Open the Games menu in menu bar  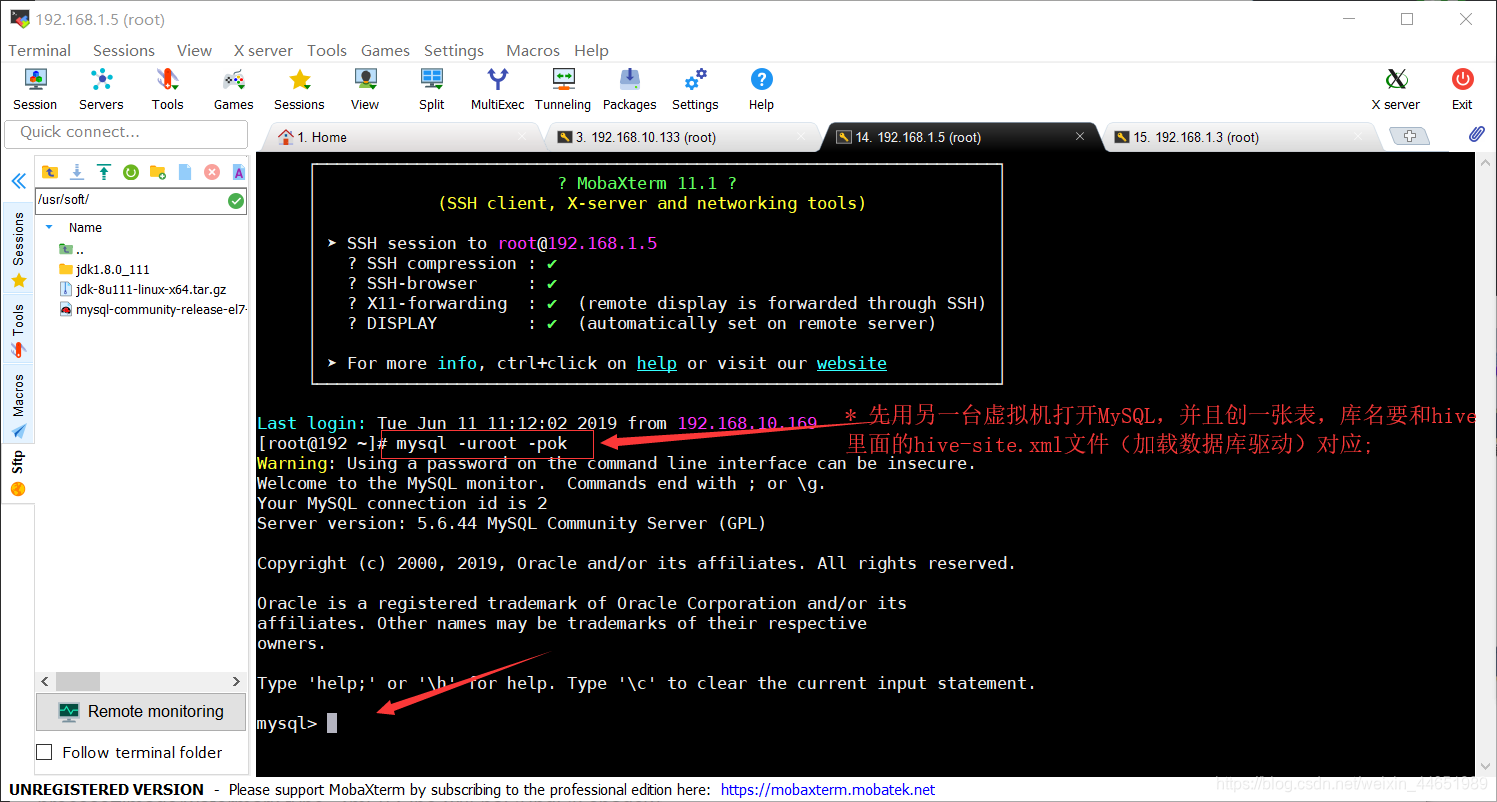coord(385,50)
